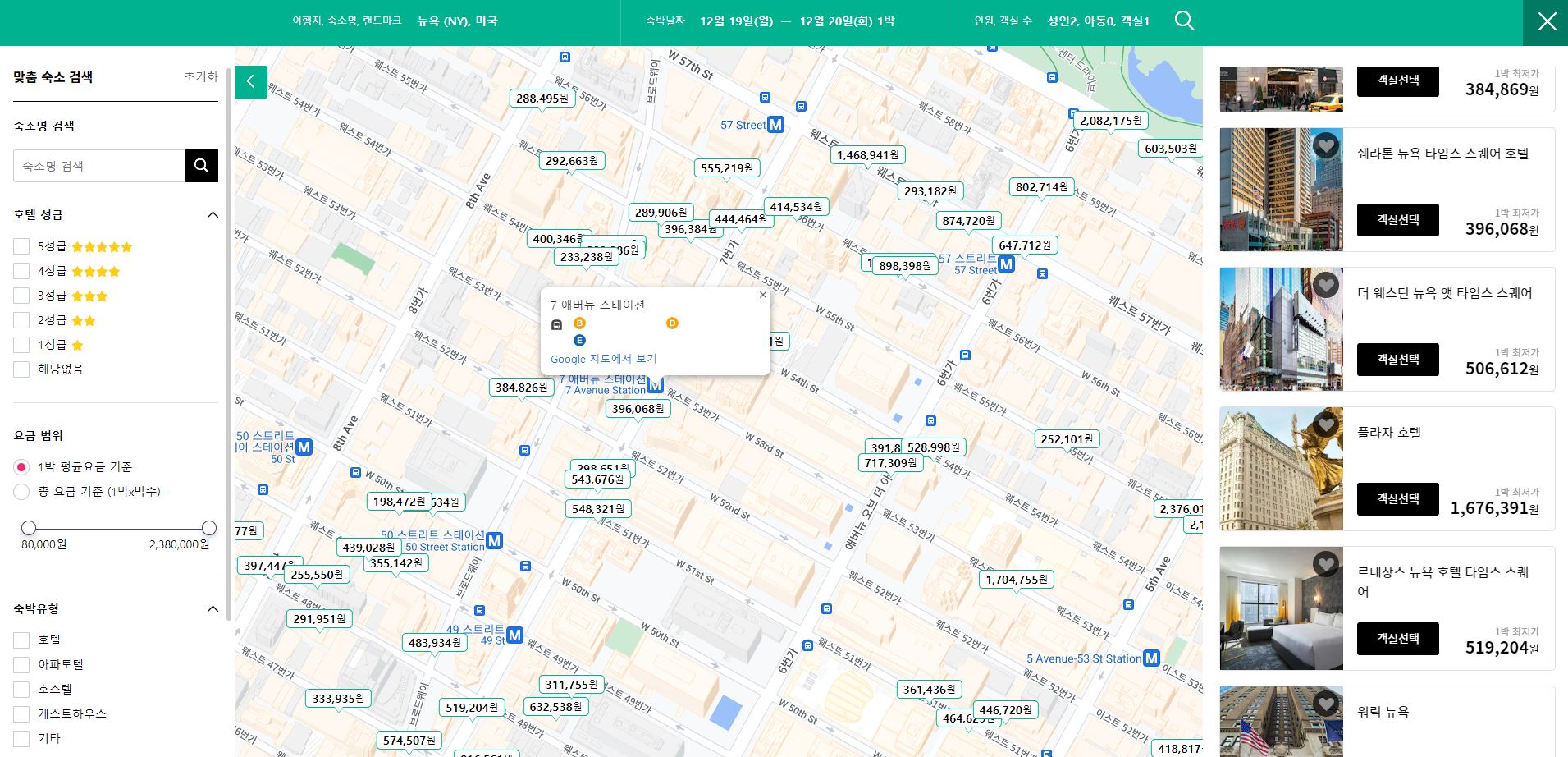Check the 3성급 hotel grade box
Viewport: 1568px width, 757px height.
21,296
